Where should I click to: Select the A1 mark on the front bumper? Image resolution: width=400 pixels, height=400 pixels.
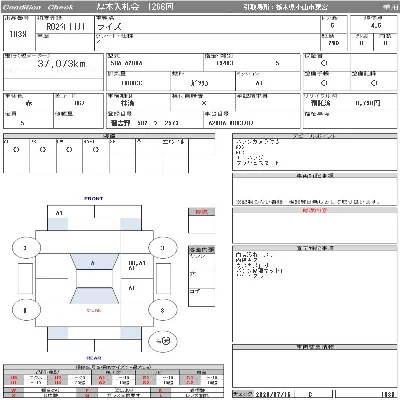tap(59, 213)
